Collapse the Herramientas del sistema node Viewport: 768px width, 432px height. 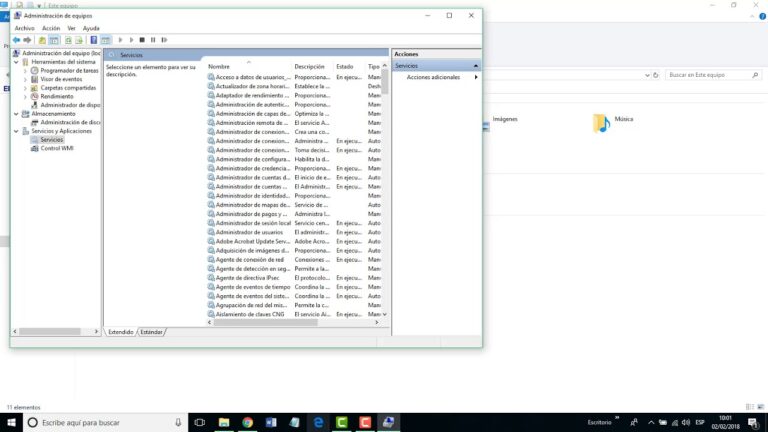[16, 62]
